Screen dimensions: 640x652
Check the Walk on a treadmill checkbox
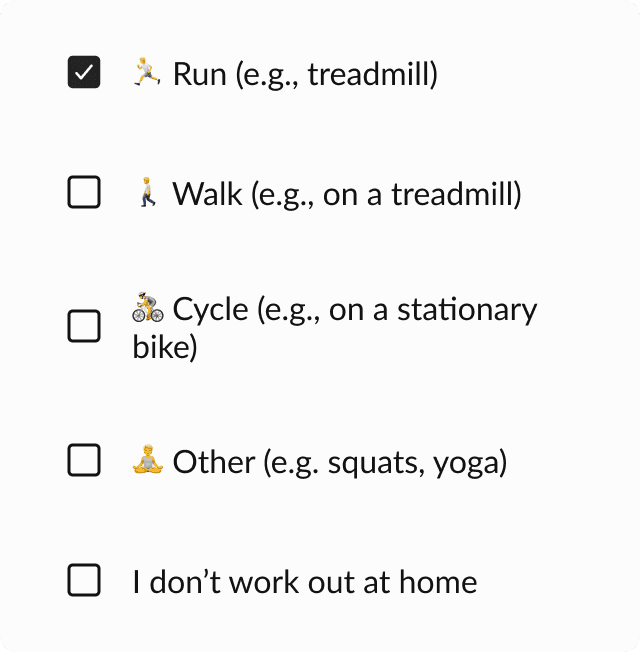84,192
